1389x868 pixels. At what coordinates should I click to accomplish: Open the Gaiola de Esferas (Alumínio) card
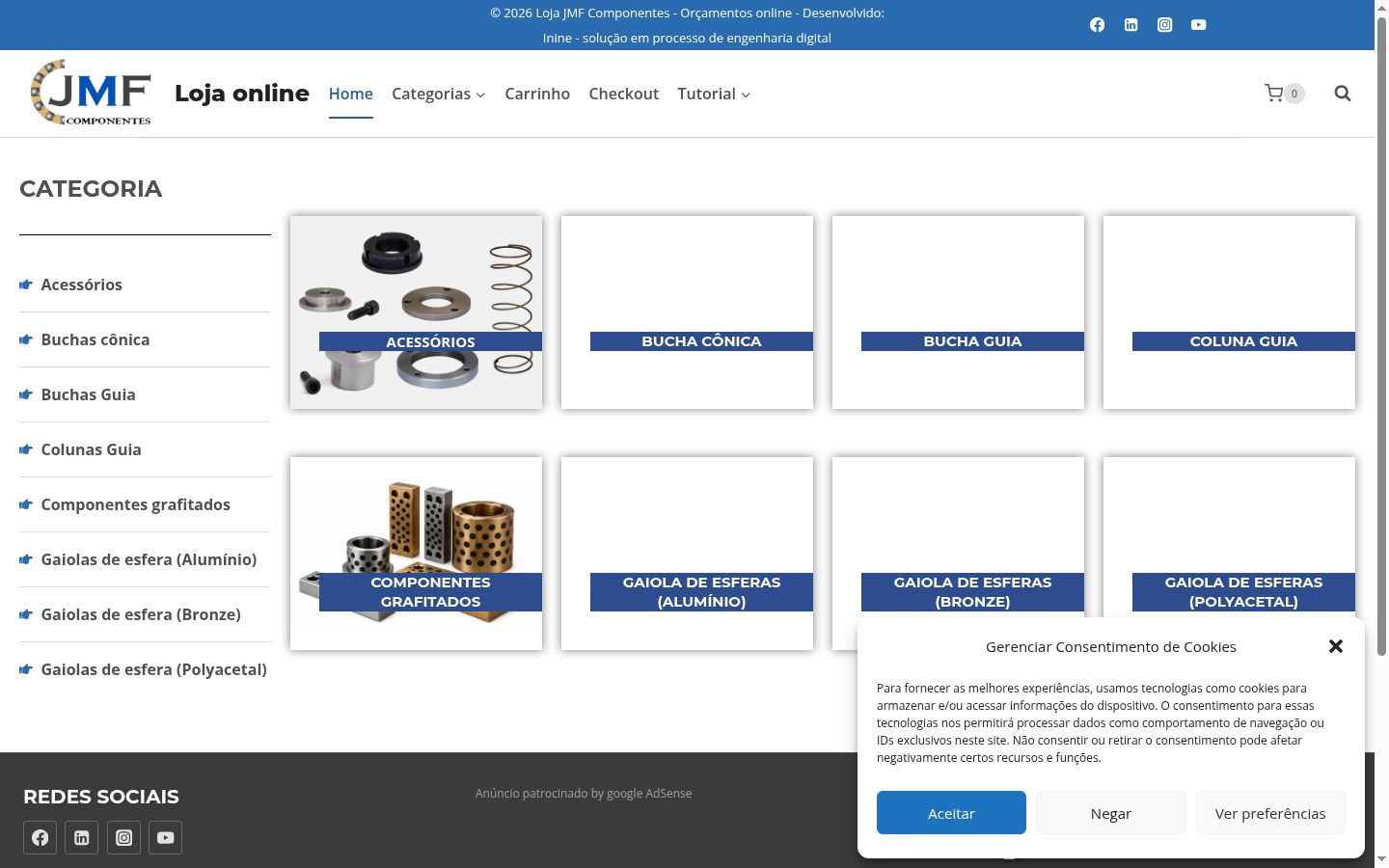687,554
